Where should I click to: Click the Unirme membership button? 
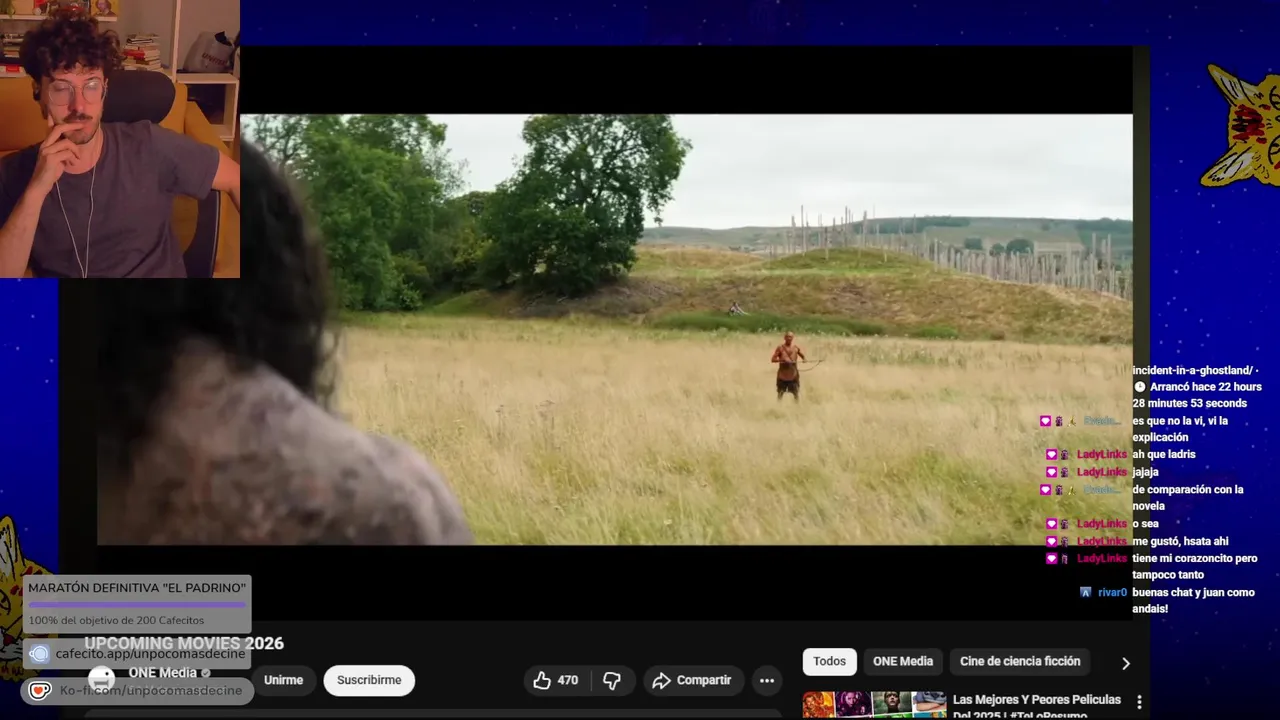point(283,680)
